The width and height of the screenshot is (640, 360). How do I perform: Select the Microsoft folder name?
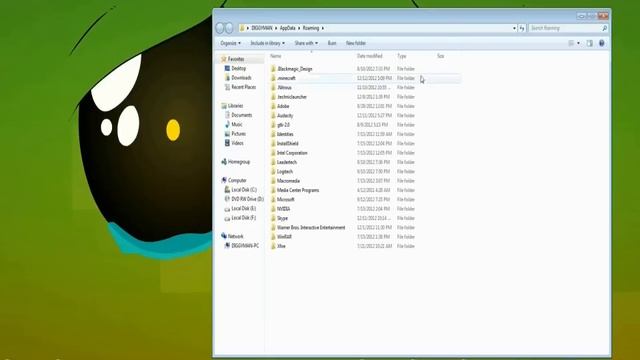pyautogui.click(x=286, y=200)
